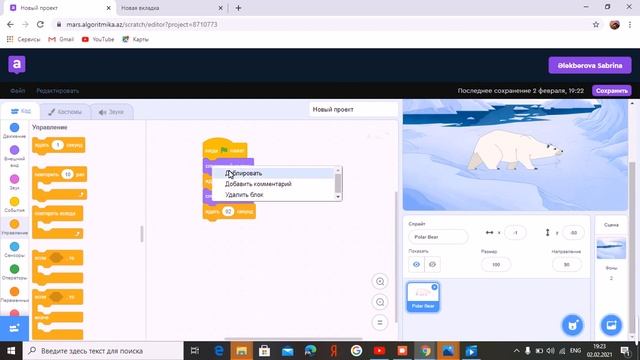Screen dimensions: 640x360
Task: Open the Windows Start menu
Action: click(11, 351)
